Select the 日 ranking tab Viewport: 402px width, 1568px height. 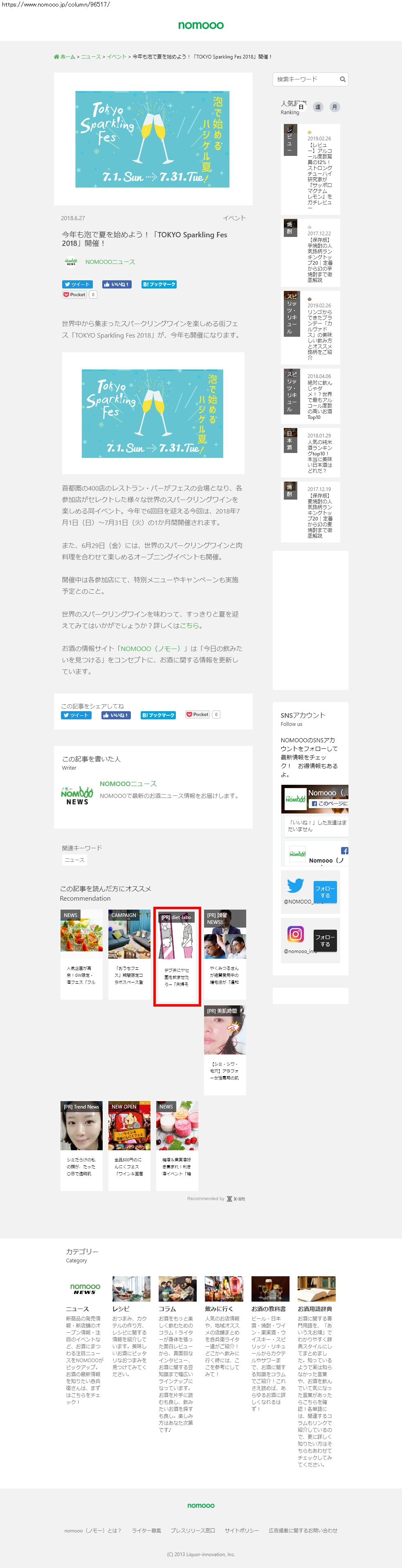click(x=301, y=106)
